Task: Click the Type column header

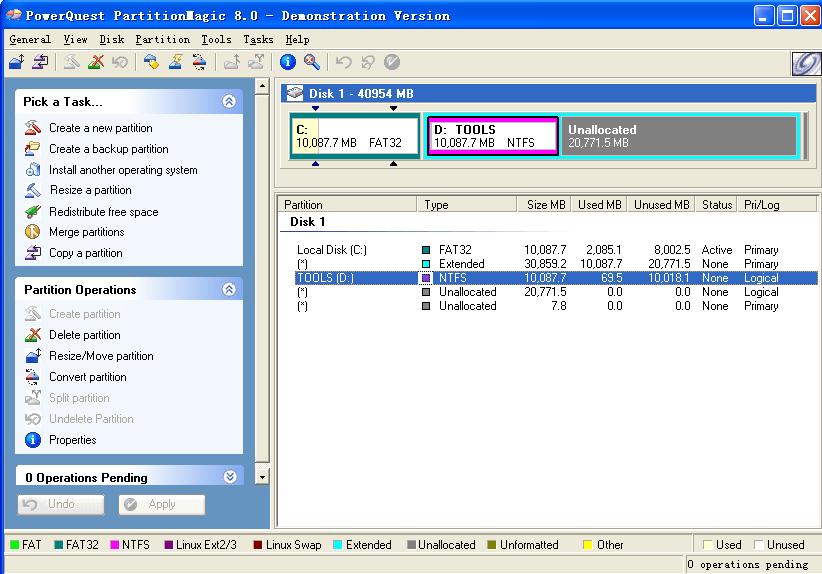Action: click(x=467, y=204)
